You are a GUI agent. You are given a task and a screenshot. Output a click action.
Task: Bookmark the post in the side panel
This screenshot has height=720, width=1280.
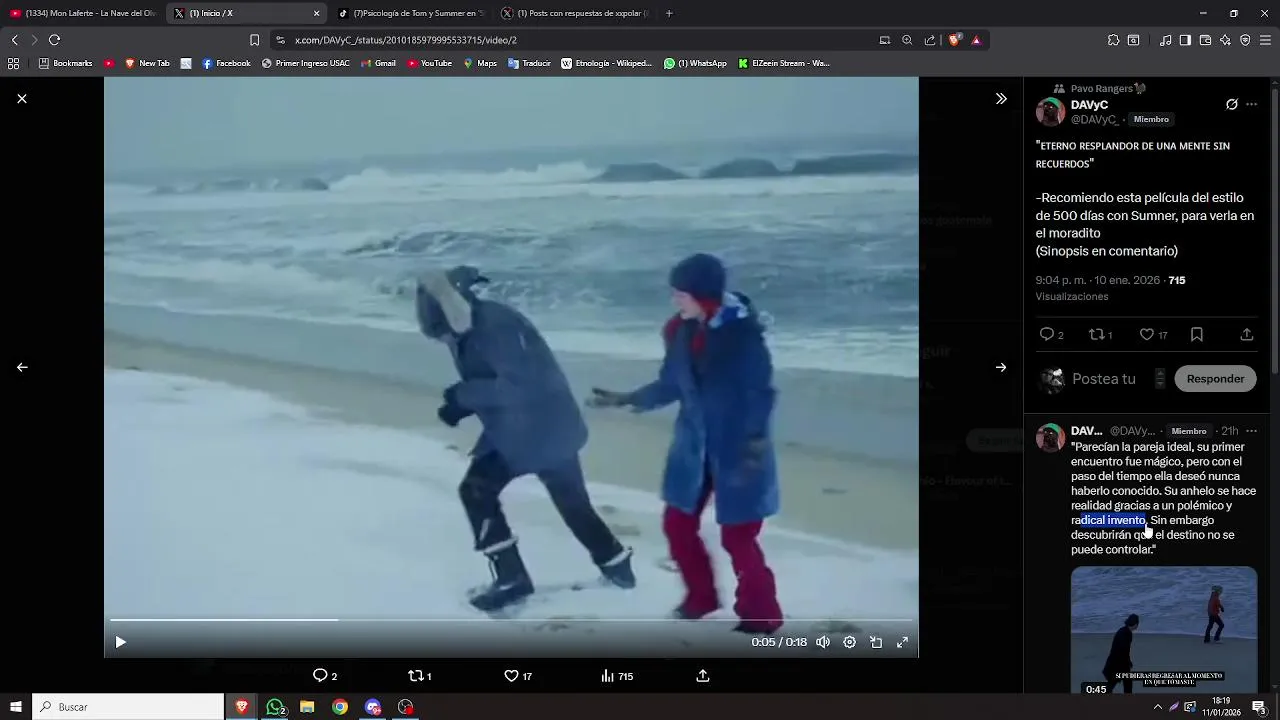pos(1197,335)
